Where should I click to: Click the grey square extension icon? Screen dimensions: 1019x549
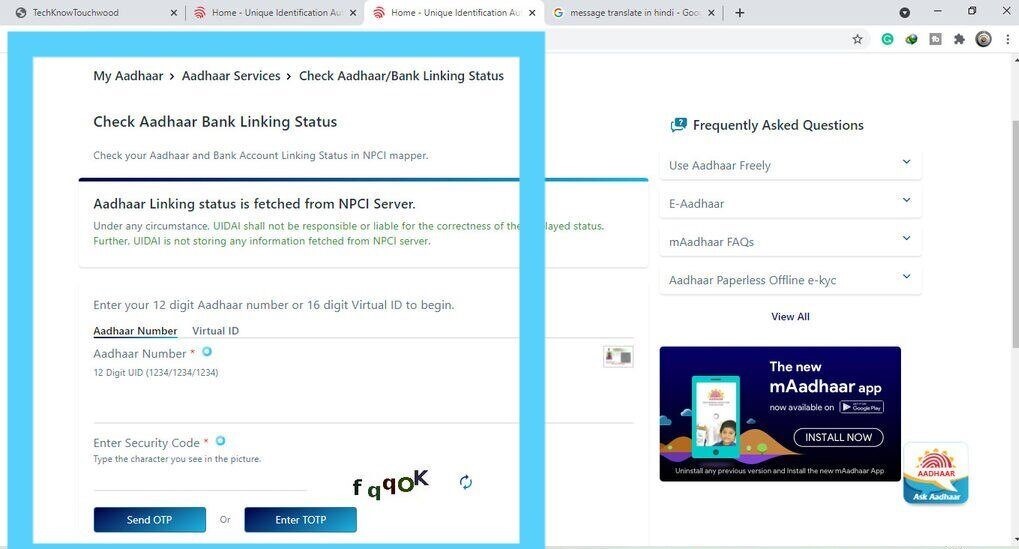[x=935, y=40]
